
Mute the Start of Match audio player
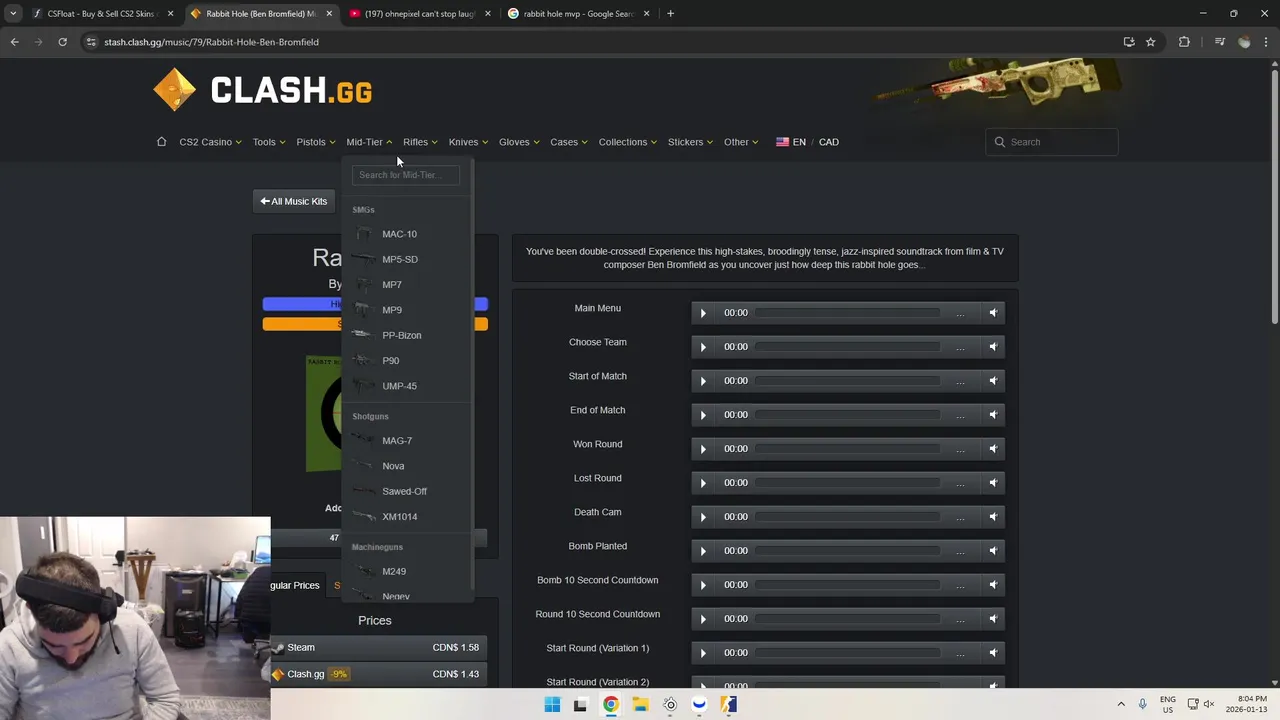pyautogui.click(x=993, y=381)
